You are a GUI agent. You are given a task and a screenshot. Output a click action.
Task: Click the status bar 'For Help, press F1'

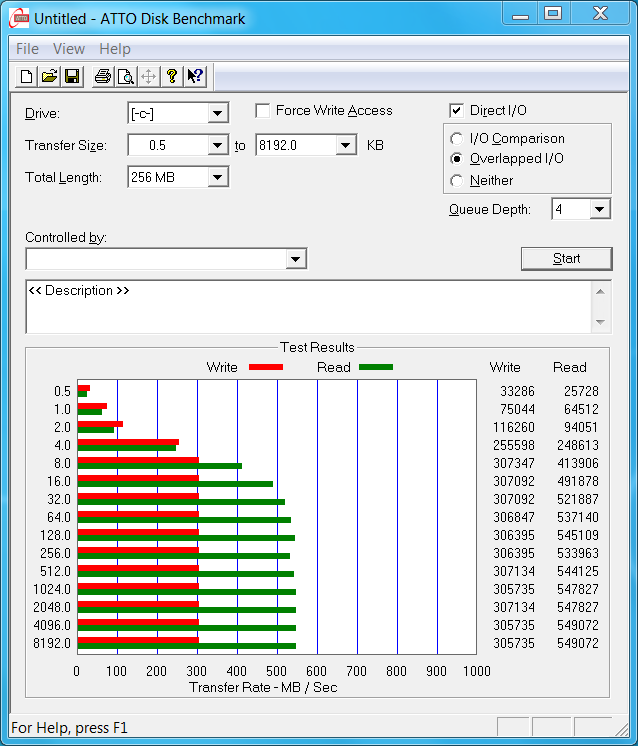tap(69, 728)
